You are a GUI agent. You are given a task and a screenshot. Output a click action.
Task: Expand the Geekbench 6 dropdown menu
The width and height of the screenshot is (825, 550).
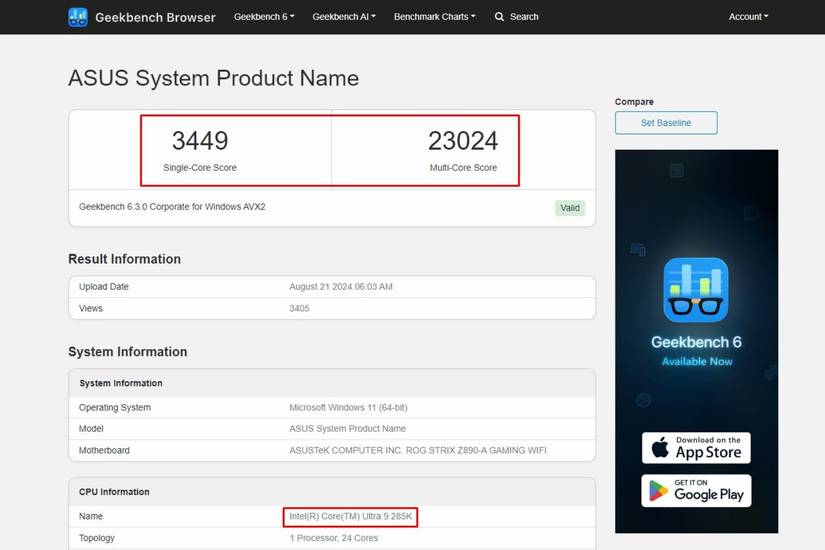[264, 17]
